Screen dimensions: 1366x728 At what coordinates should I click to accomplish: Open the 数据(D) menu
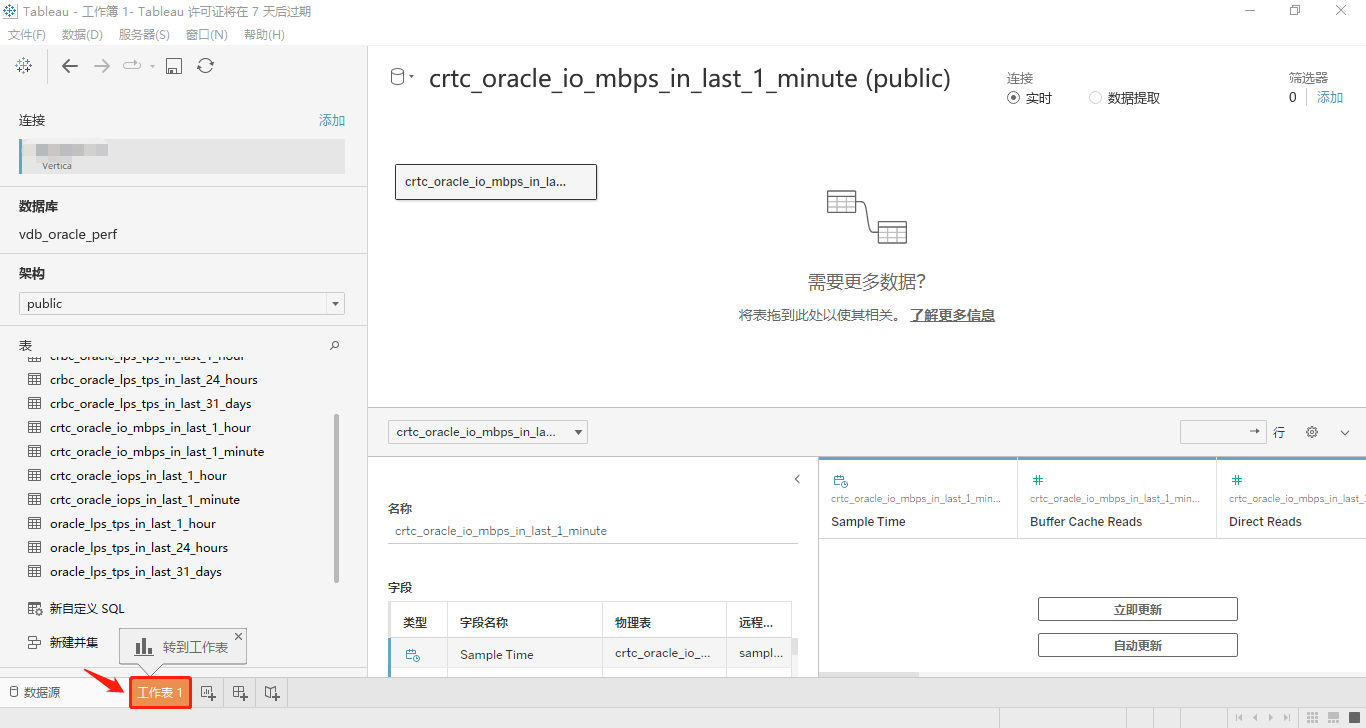coord(82,34)
